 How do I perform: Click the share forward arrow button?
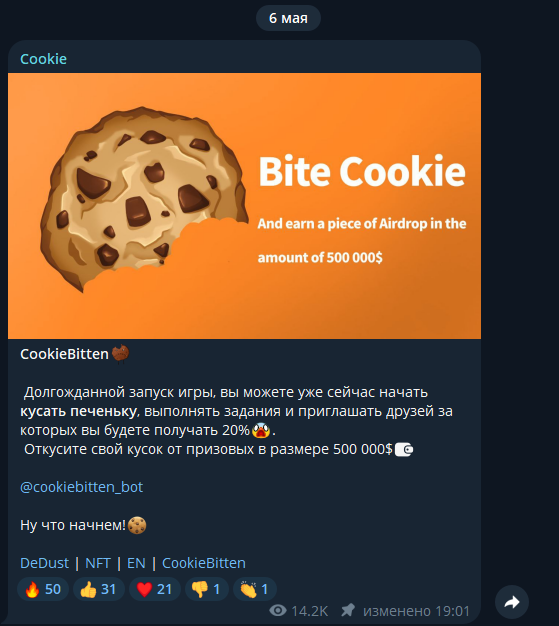click(x=512, y=602)
